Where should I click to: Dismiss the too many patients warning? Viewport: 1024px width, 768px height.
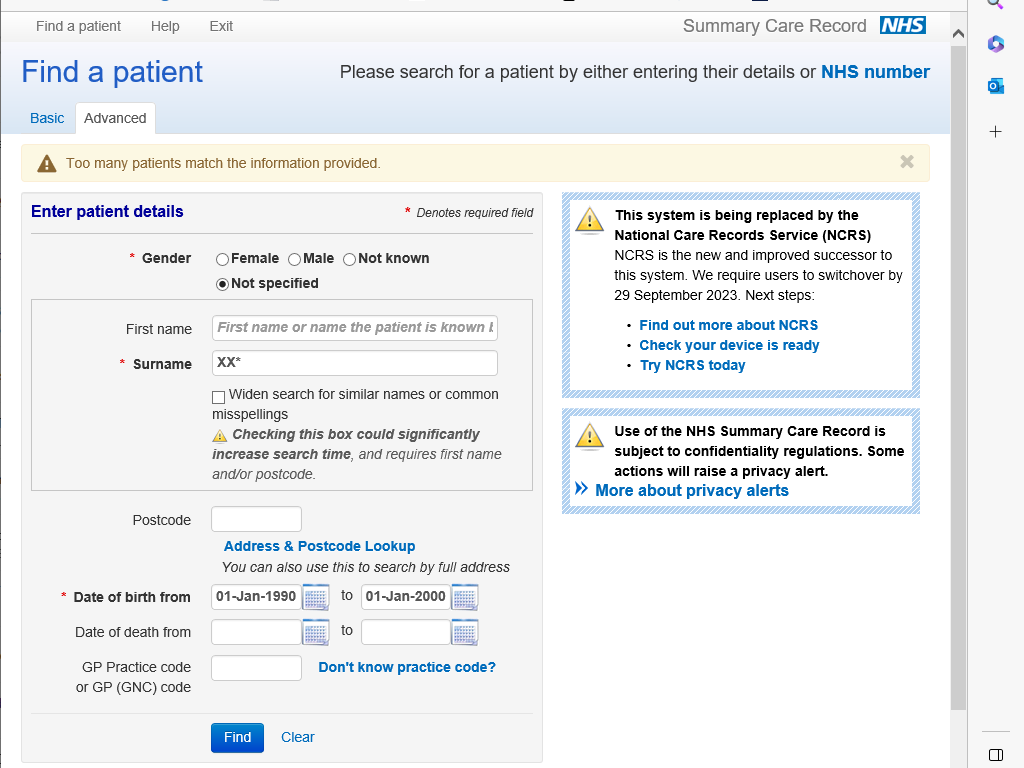click(x=907, y=162)
